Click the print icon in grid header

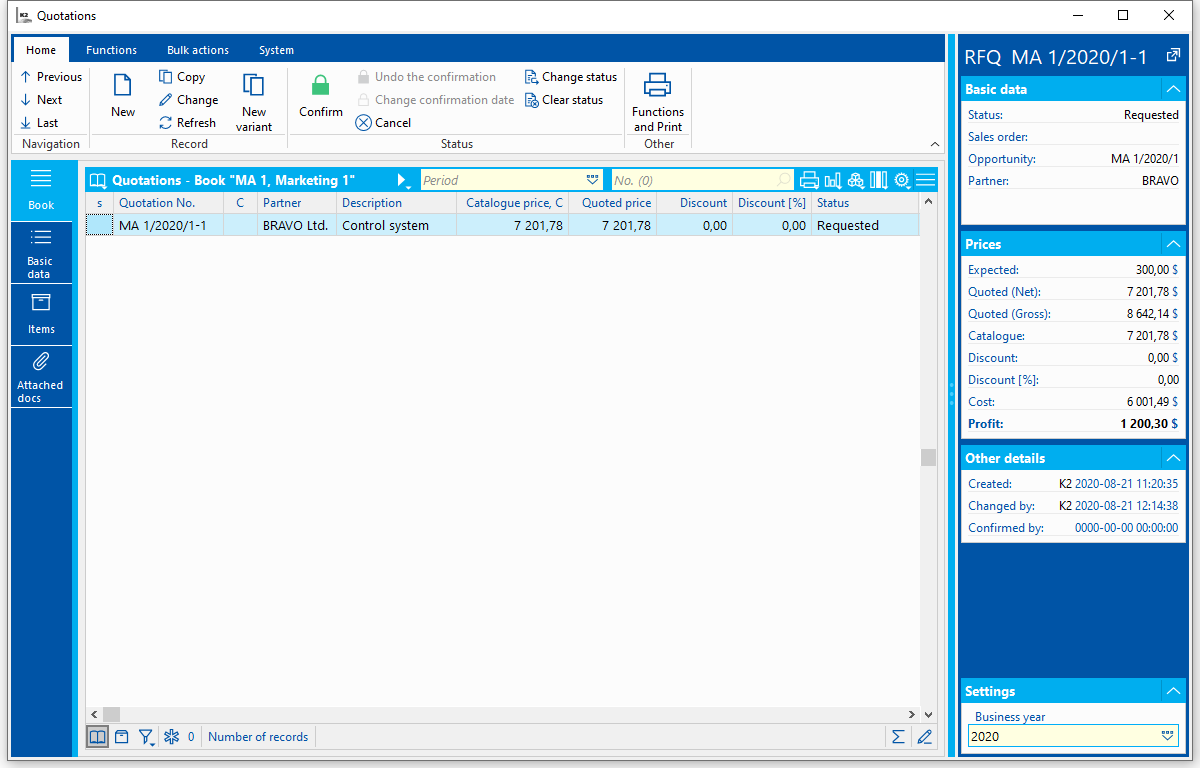809,180
